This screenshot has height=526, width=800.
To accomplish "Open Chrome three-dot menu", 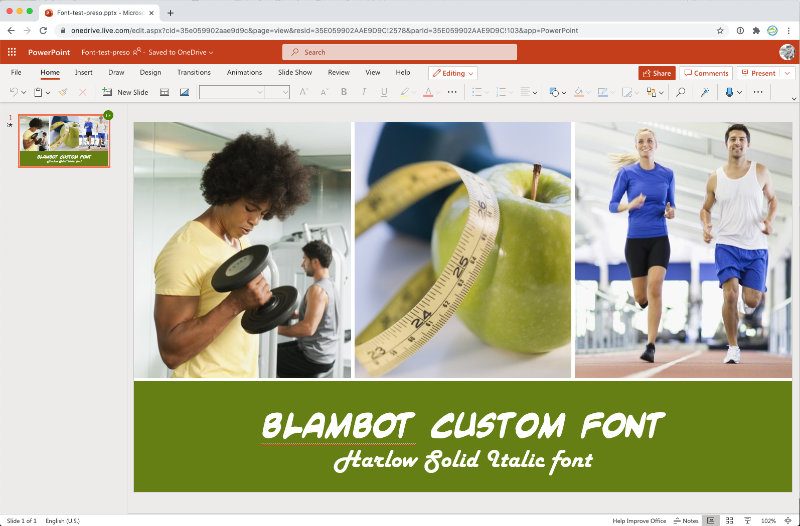I will 788,31.
